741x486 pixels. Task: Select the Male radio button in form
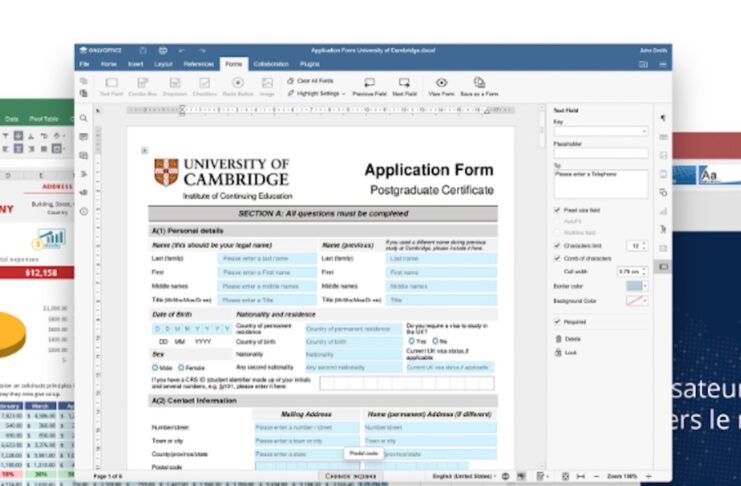pyautogui.click(x=156, y=368)
